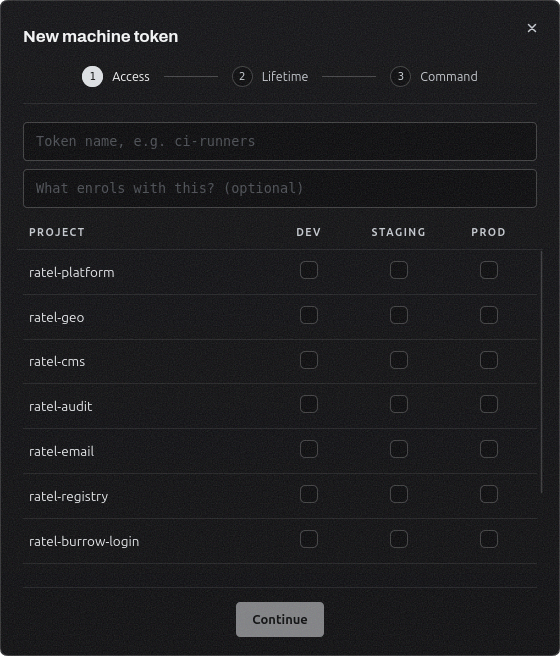Screen dimensions: 560x656
Task: Enable ratel-registry DEV checkbox
Action: click(309, 494)
